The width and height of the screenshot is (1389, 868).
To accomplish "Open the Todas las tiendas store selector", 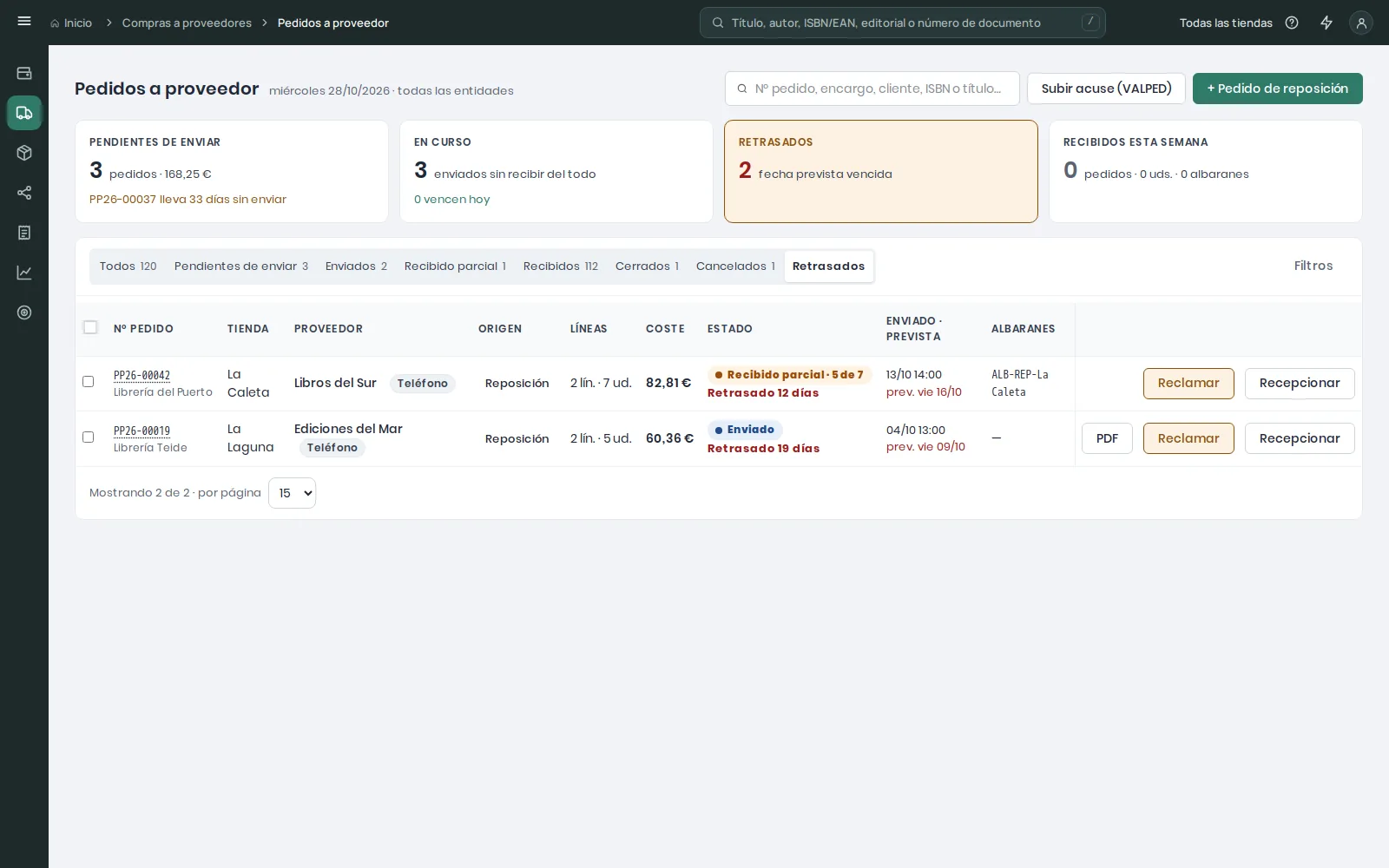I will click(1226, 23).
